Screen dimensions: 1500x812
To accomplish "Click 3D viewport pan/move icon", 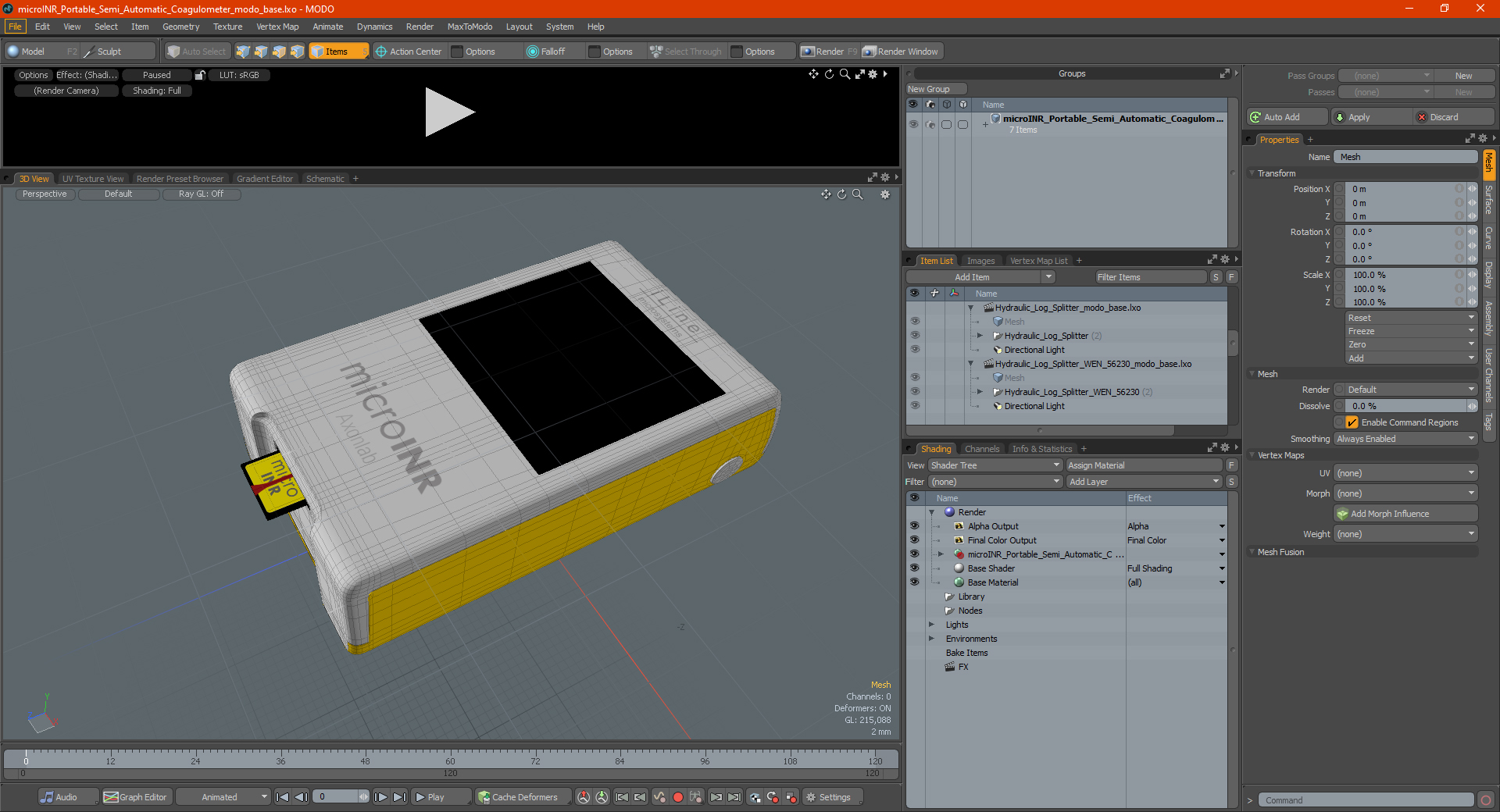I will (x=826, y=194).
